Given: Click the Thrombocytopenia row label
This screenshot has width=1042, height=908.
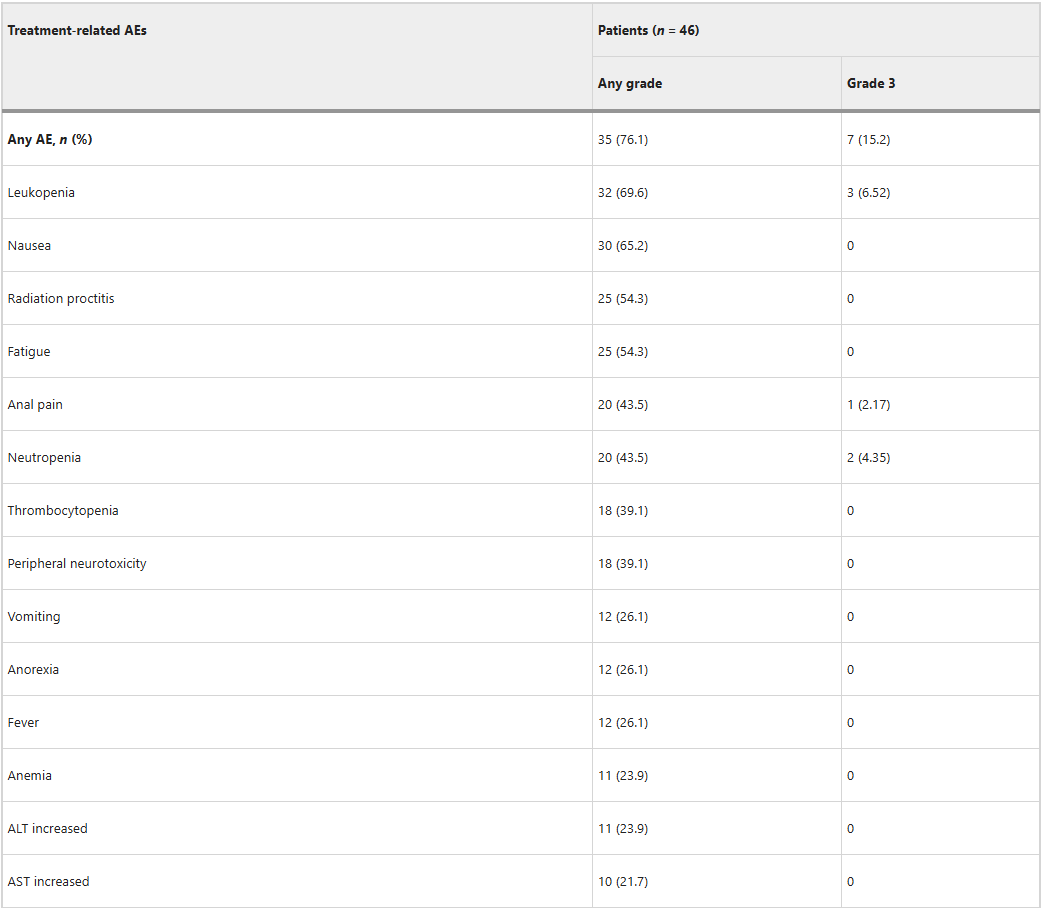Looking at the screenshot, I should 63,510.
